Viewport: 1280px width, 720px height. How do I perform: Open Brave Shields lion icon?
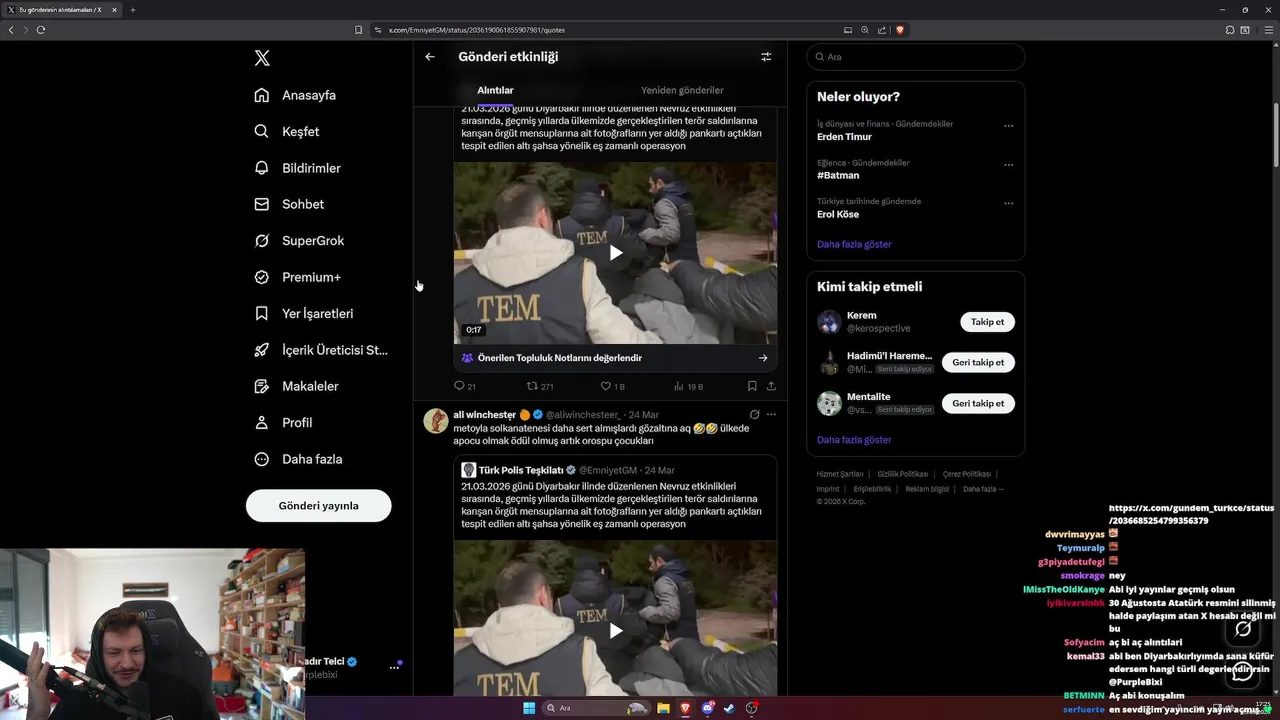(900, 30)
